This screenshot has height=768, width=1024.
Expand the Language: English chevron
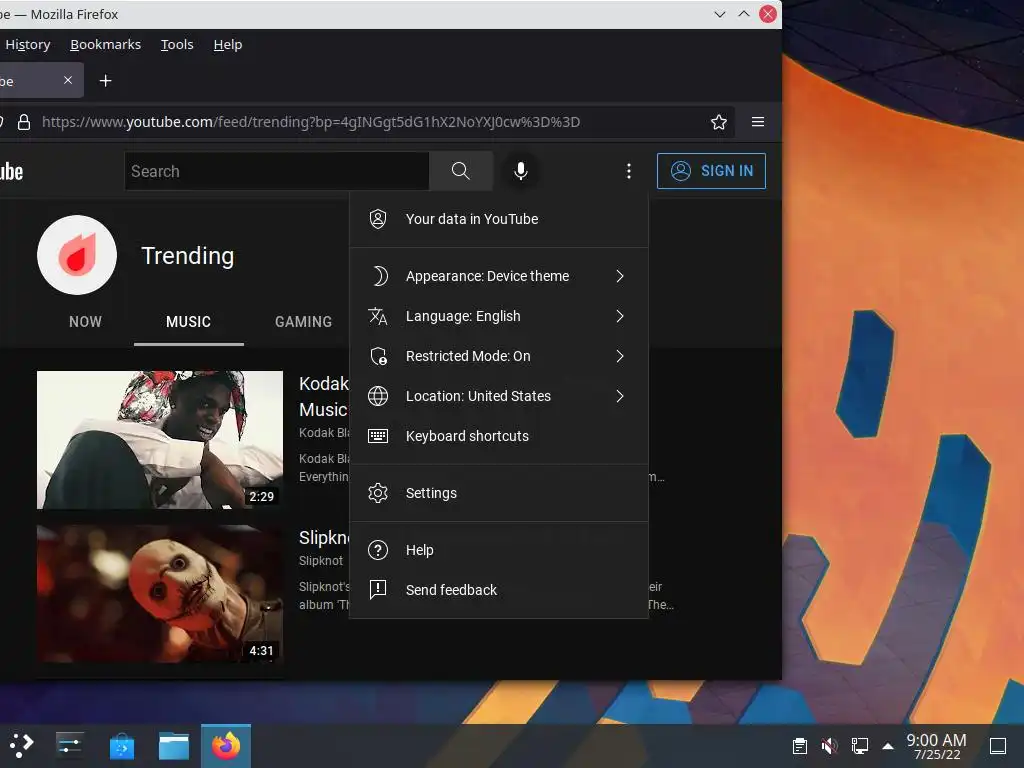(x=620, y=316)
